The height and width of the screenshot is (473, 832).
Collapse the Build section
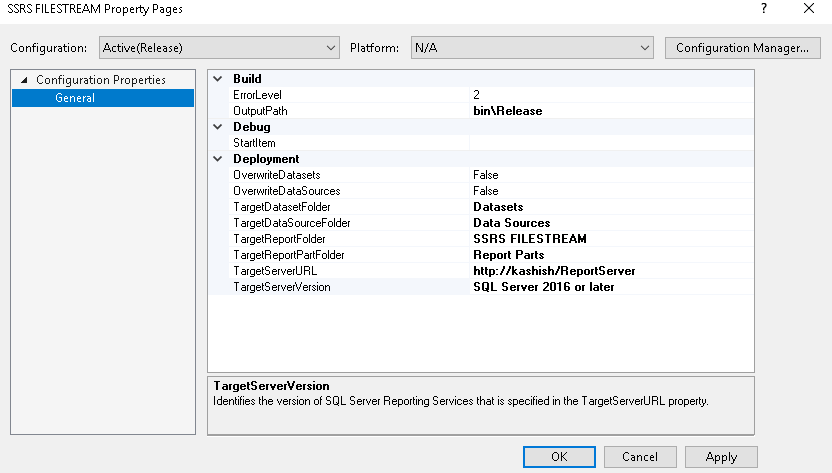[218, 78]
